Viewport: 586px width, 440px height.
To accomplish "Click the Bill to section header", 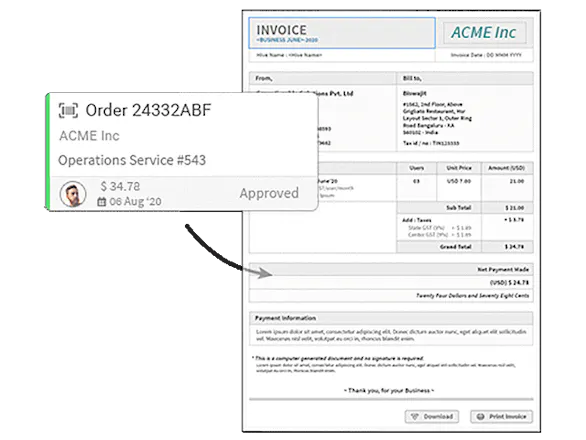I will click(x=412, y=78).
